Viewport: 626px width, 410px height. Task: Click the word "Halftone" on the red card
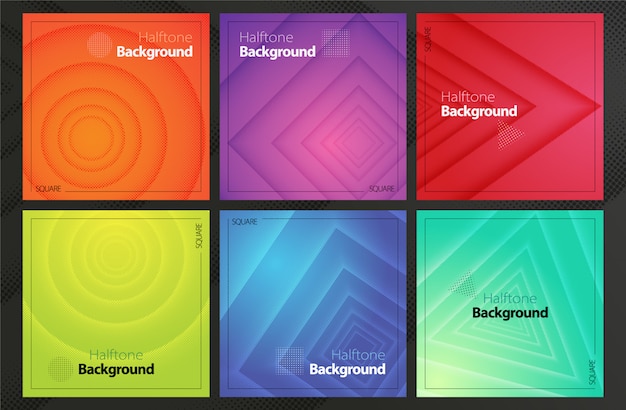(468, 97)
